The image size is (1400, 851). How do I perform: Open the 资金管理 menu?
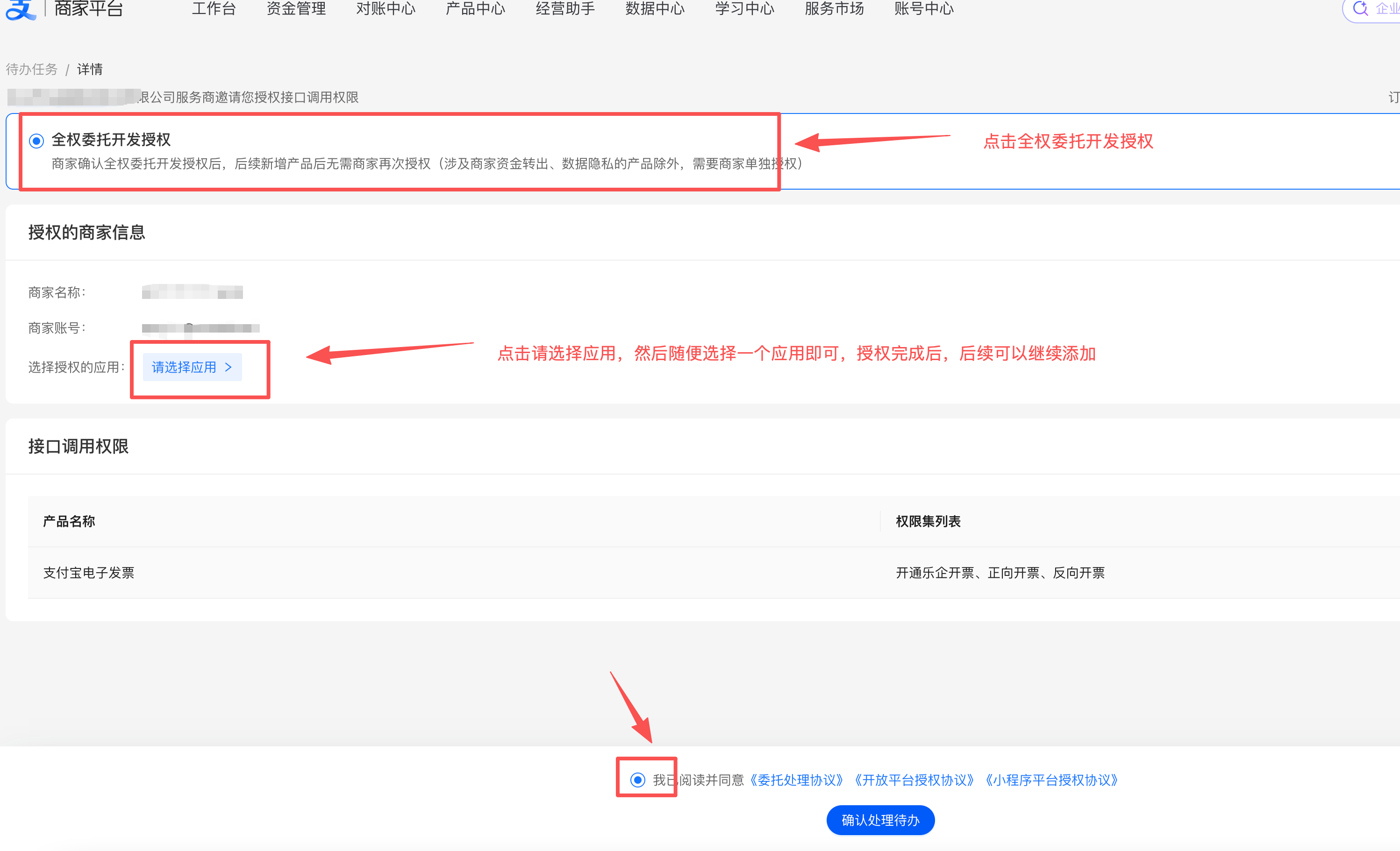point(296,8)
